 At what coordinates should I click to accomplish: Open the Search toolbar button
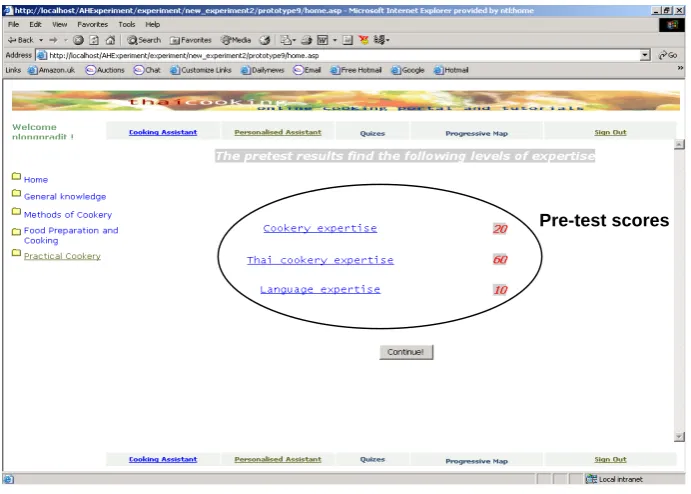144,40
